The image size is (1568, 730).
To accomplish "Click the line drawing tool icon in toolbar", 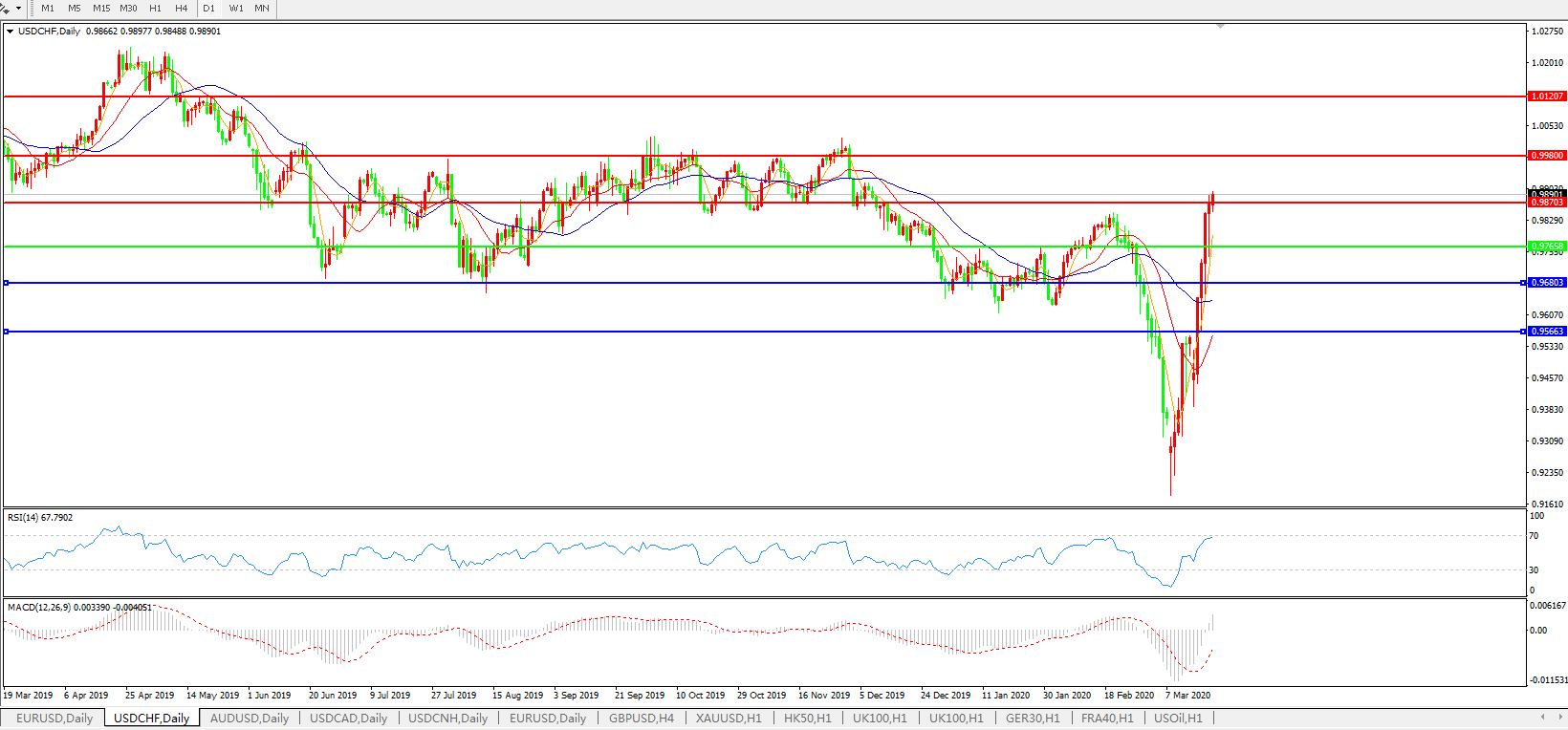I will pos(5,9).
